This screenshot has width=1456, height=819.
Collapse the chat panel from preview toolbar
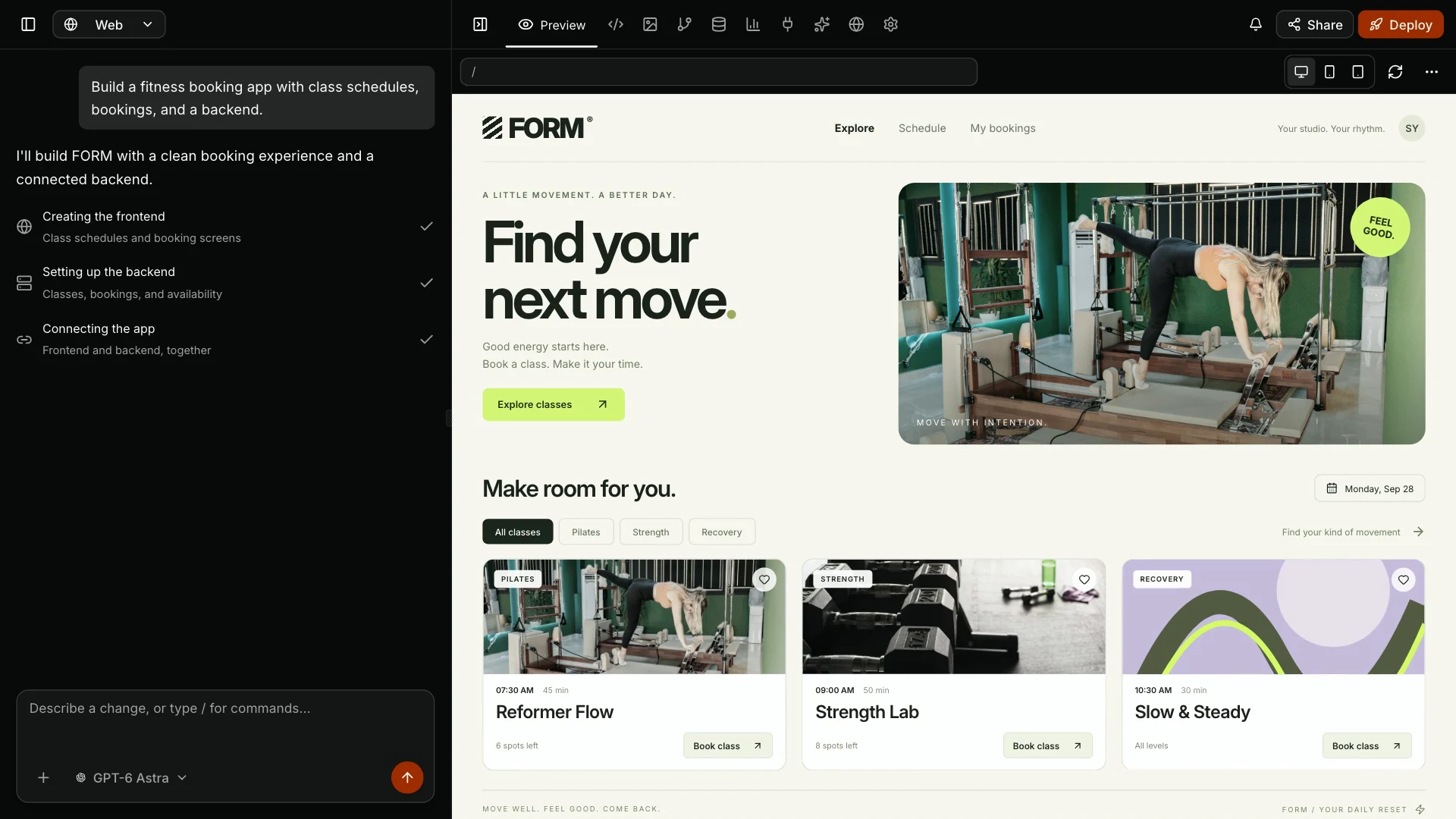tap(480, 24)
